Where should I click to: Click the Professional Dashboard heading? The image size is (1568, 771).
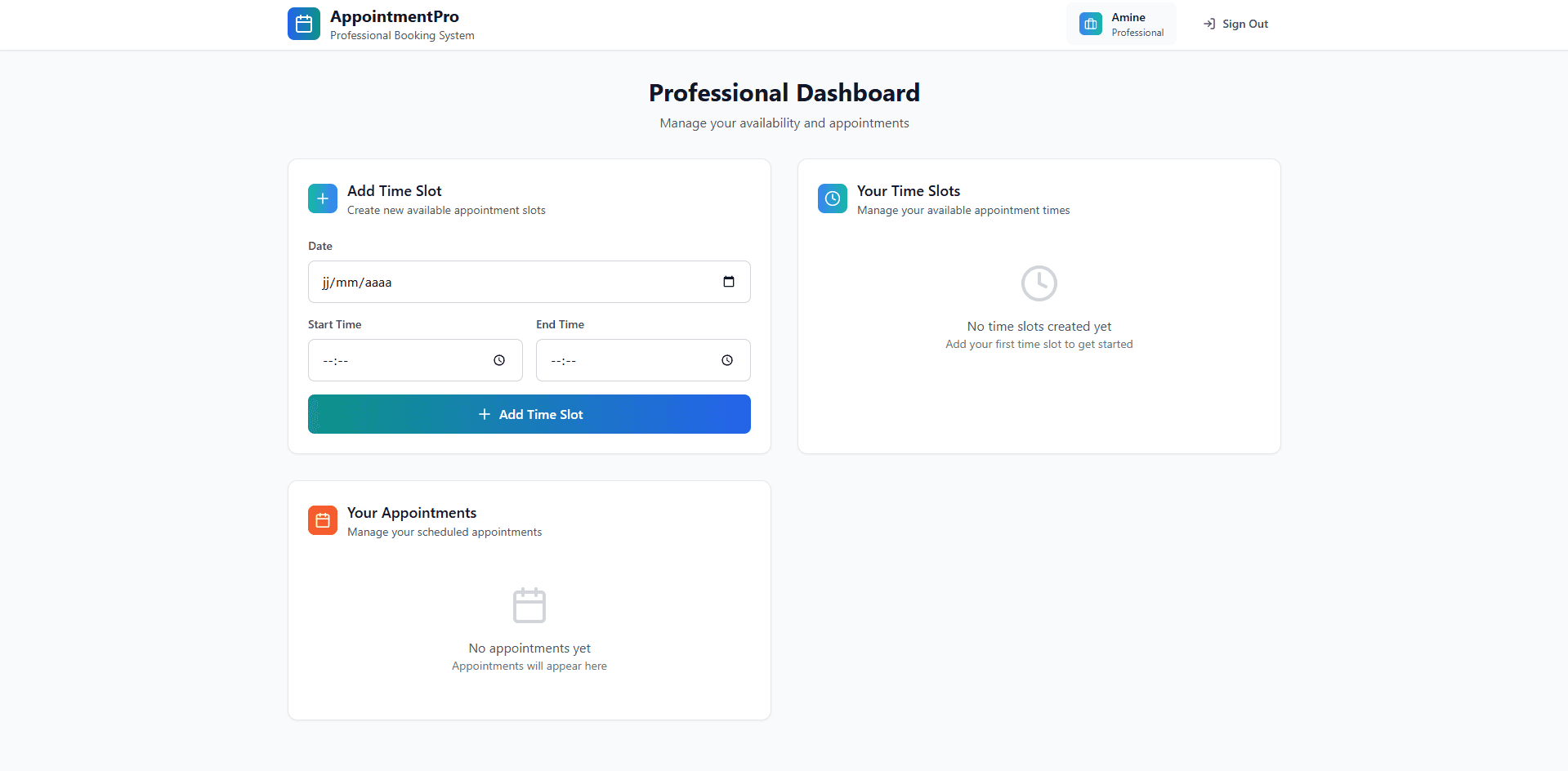(x=784, y=92)
